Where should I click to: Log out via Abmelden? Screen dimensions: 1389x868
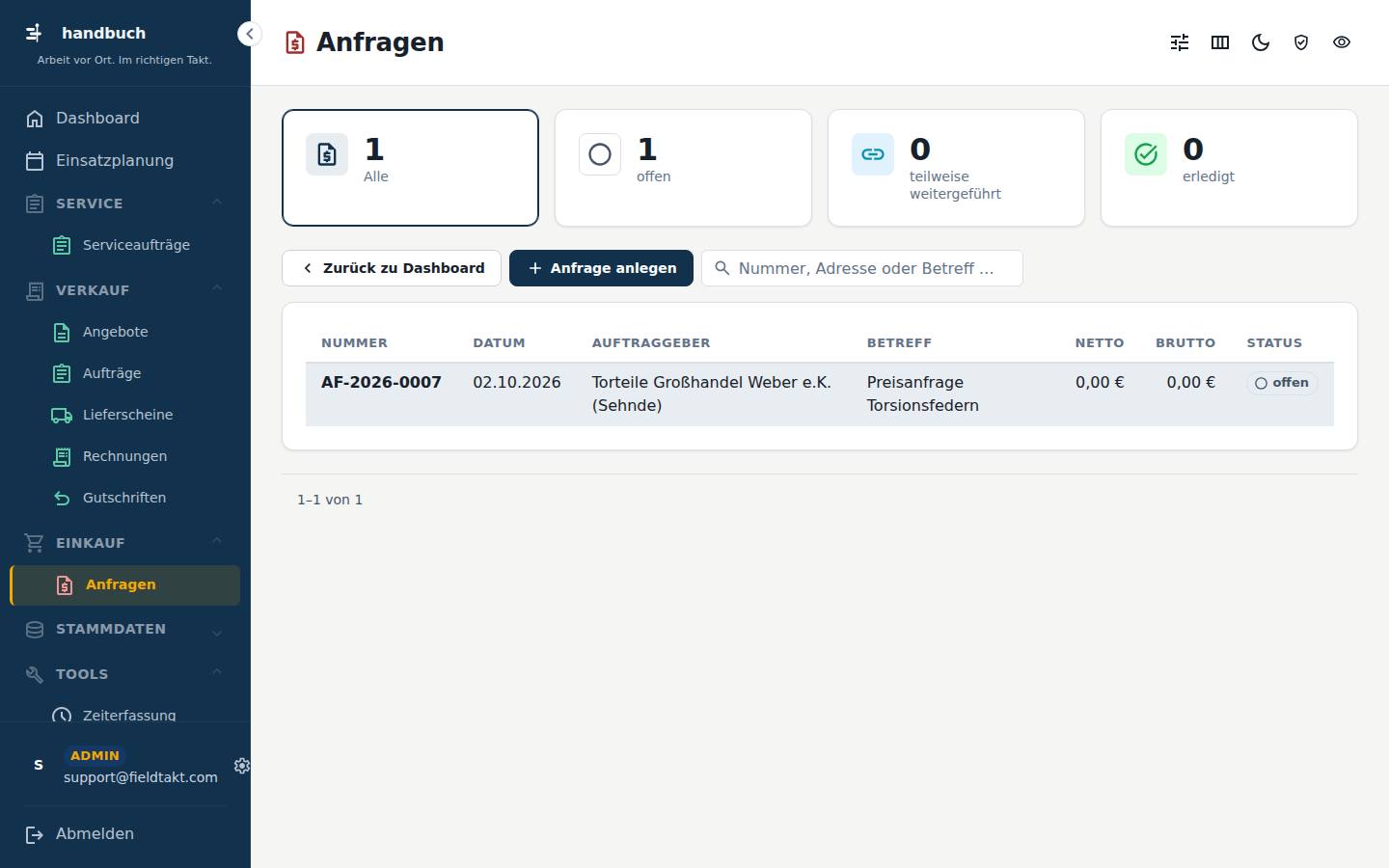(x=125, y=834)
